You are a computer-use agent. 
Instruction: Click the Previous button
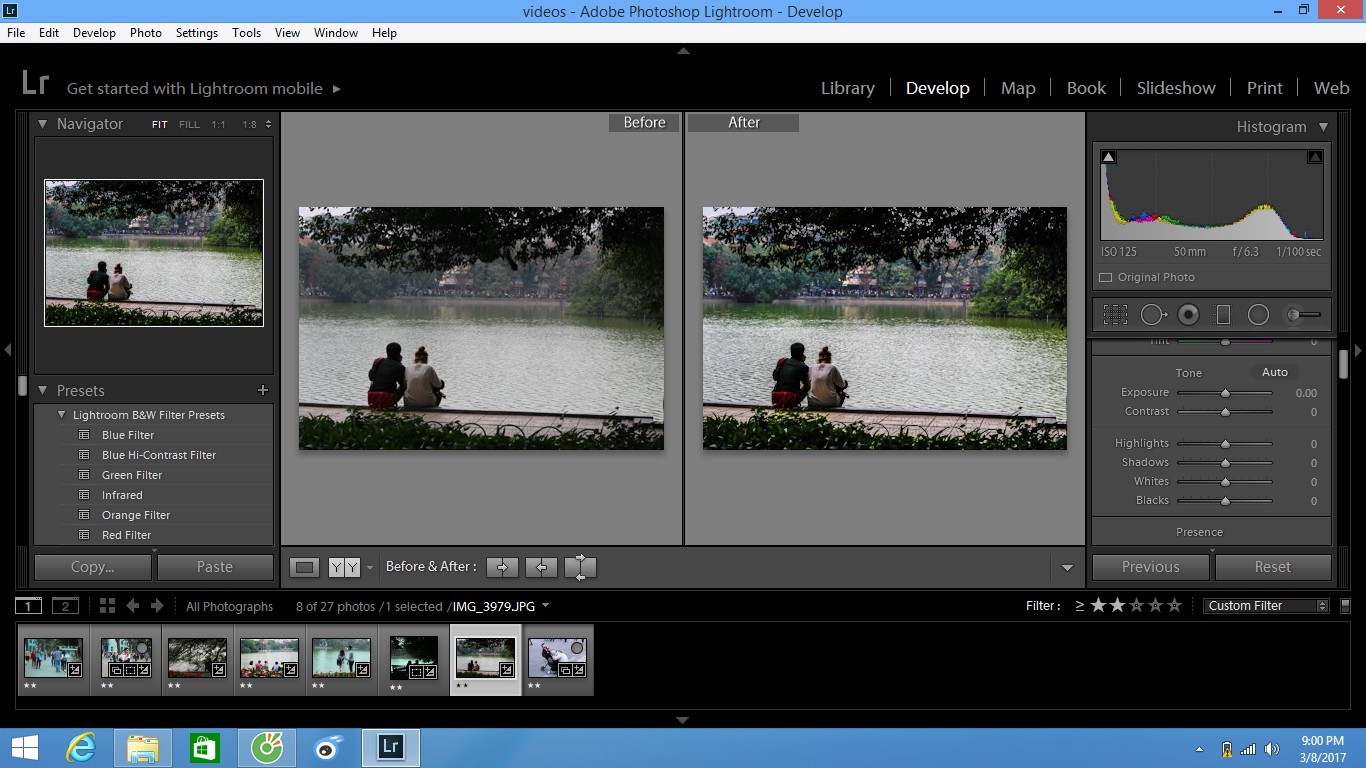pos(1151,567)
